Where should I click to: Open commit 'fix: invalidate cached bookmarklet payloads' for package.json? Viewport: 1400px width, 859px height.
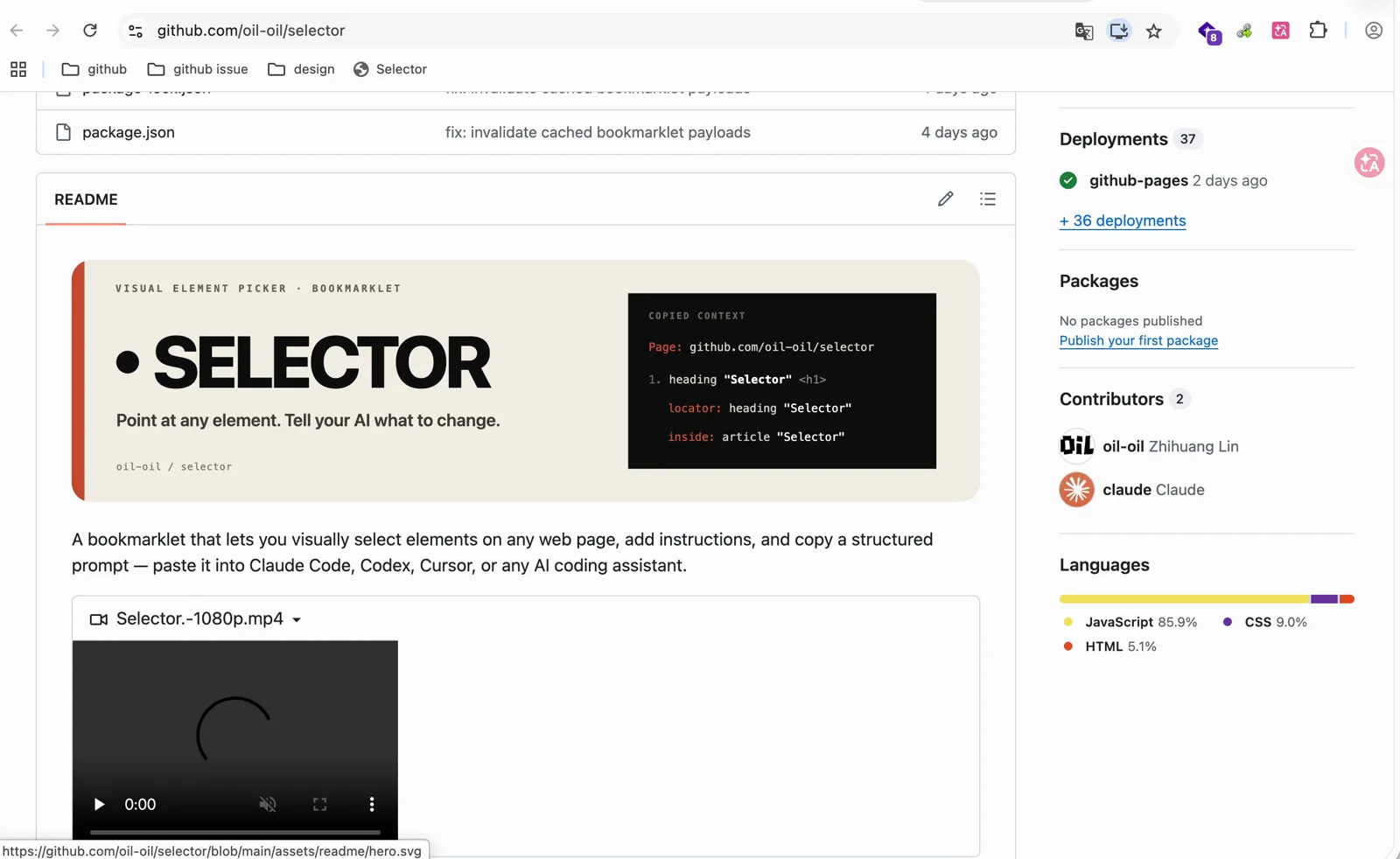point(598,132)
